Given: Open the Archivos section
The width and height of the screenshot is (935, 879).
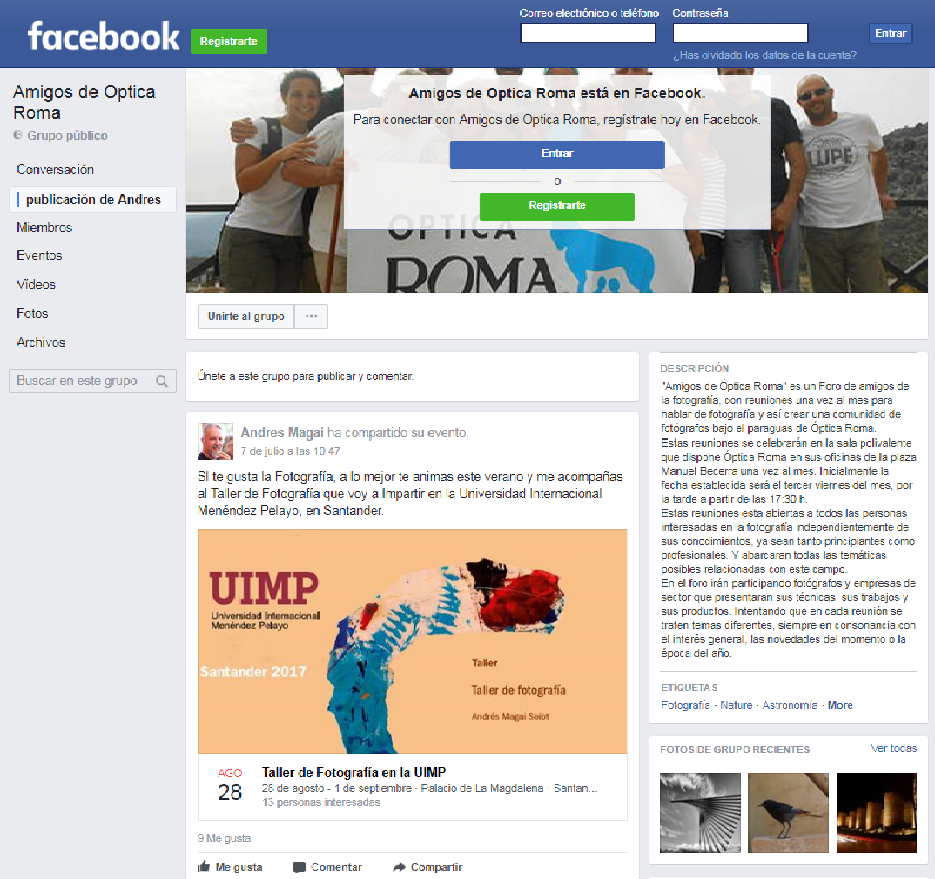Looking at the screenshot, I should tap(41, 342).
